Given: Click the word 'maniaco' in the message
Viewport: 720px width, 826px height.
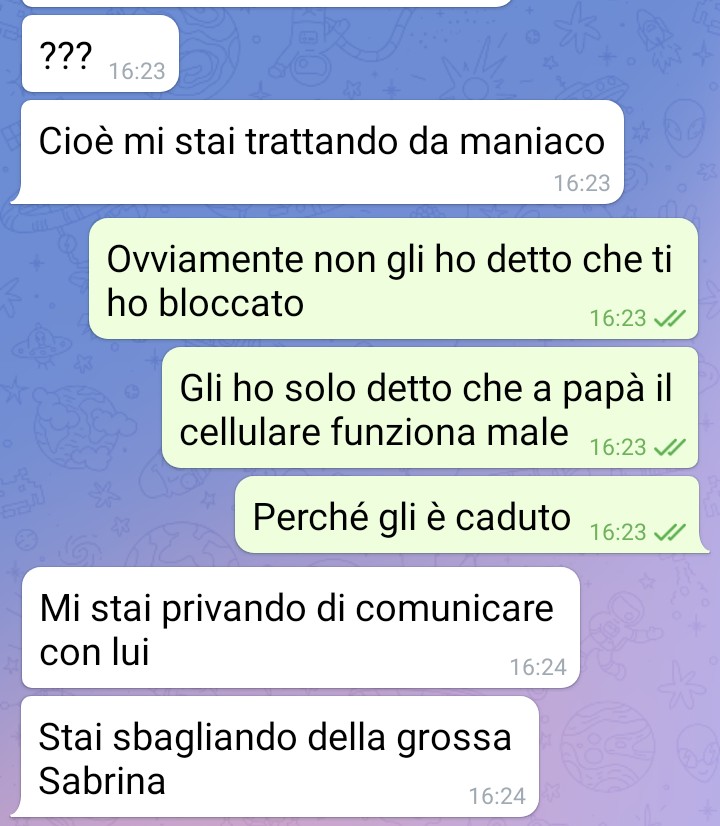Looking at the screenshot, I should click(532, 141).
